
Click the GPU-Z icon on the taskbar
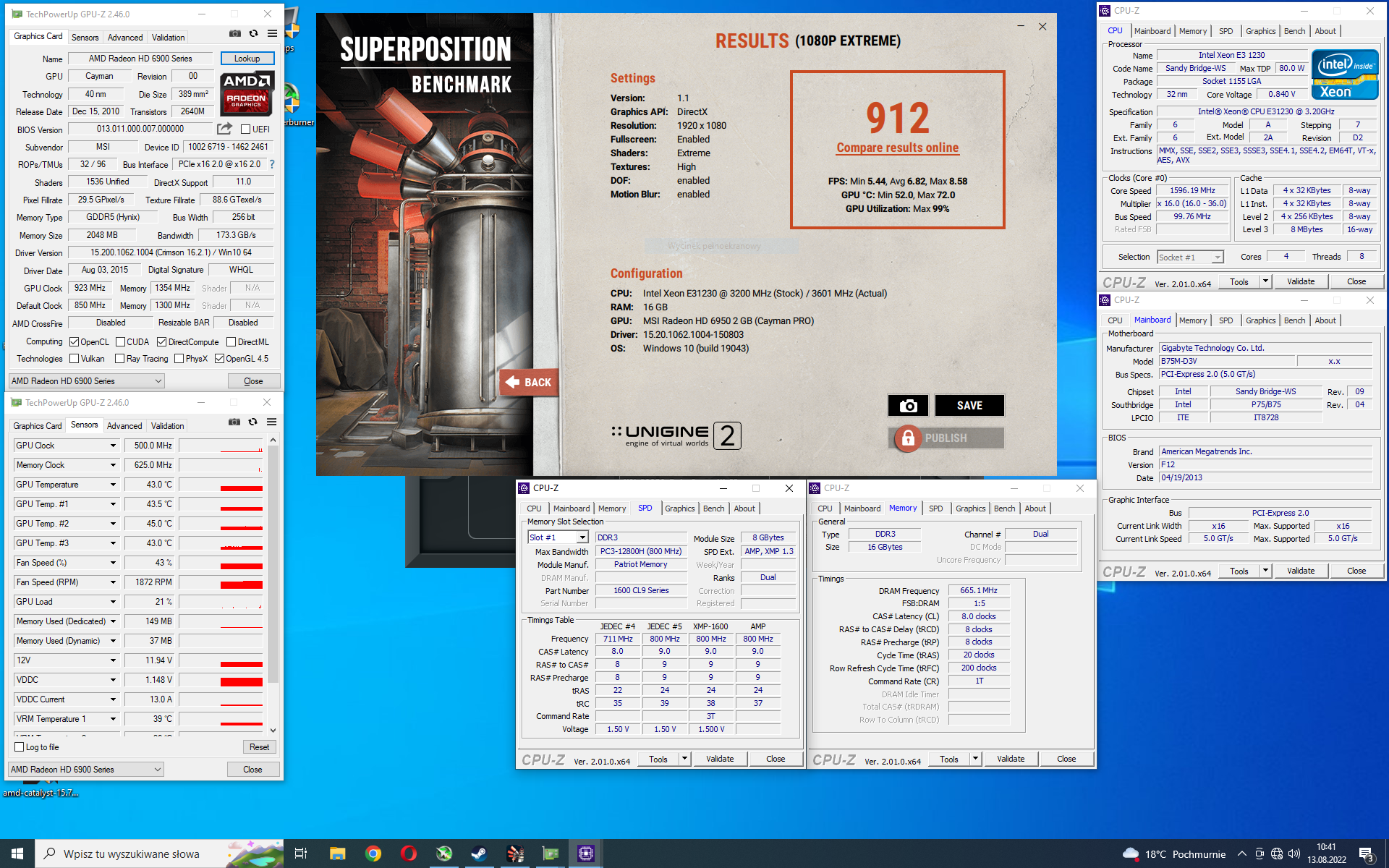(551, 854)
